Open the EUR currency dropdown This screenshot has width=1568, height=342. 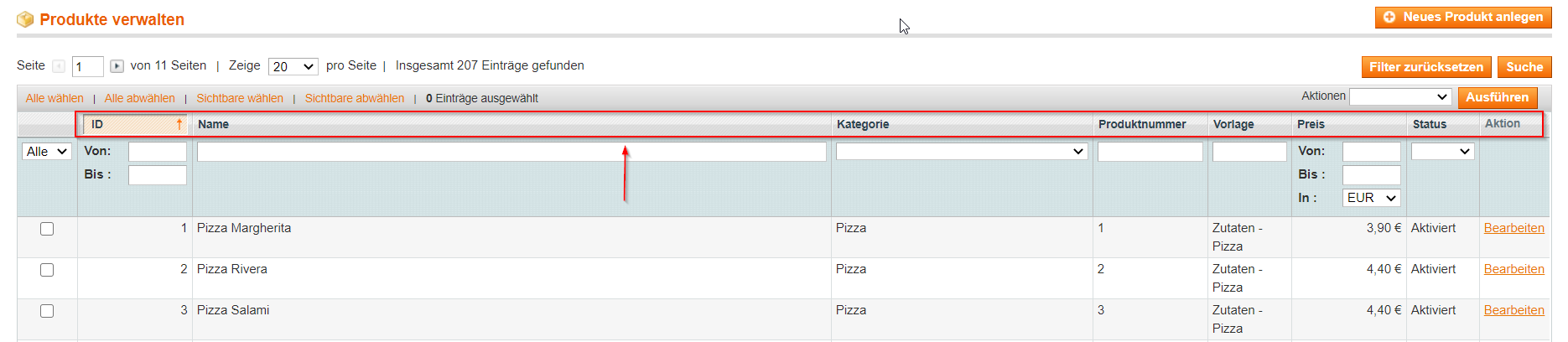tap(1372, 198)
